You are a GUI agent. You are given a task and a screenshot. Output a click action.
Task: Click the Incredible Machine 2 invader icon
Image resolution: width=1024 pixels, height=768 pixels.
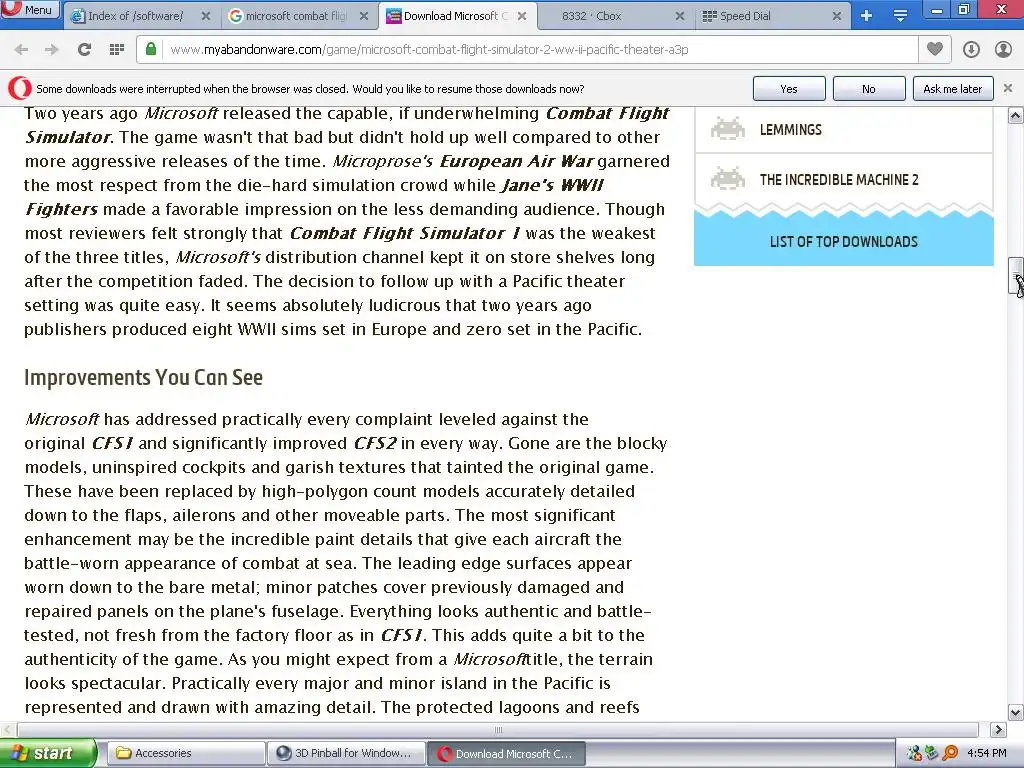tap(728, 178)
